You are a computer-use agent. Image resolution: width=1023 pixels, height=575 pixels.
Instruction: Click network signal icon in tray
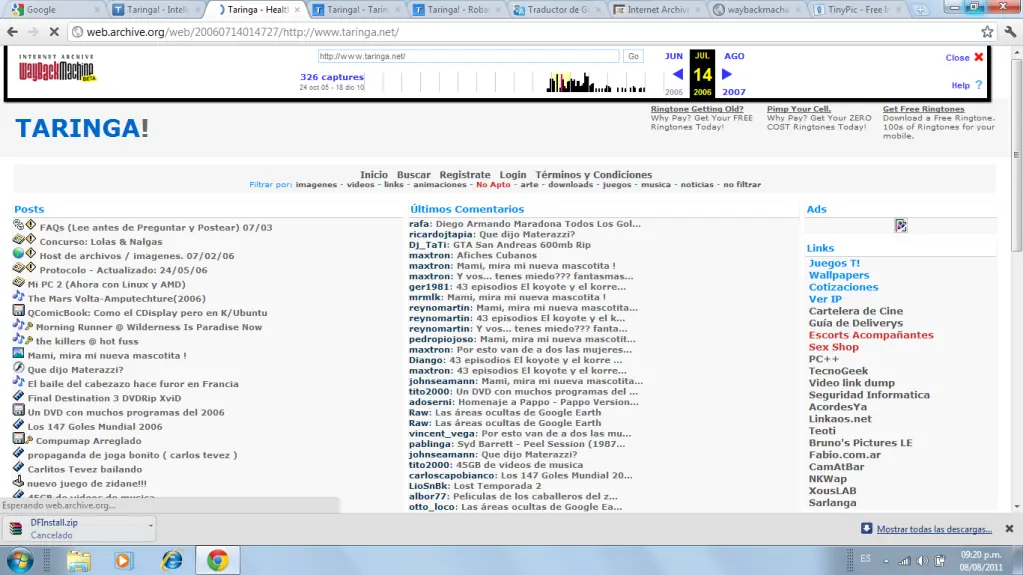pos(904,561)
